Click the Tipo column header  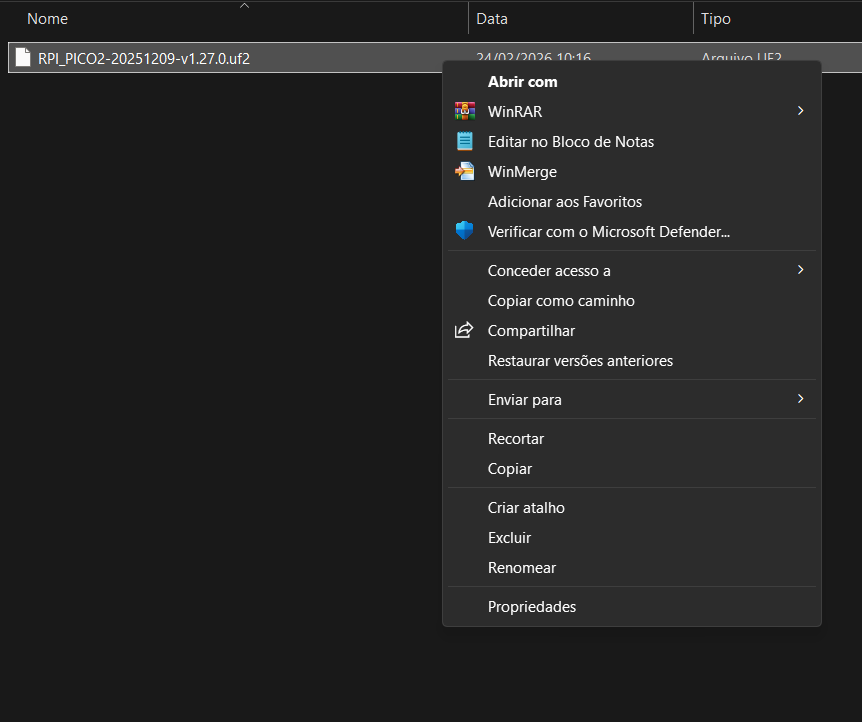[715, 19]
